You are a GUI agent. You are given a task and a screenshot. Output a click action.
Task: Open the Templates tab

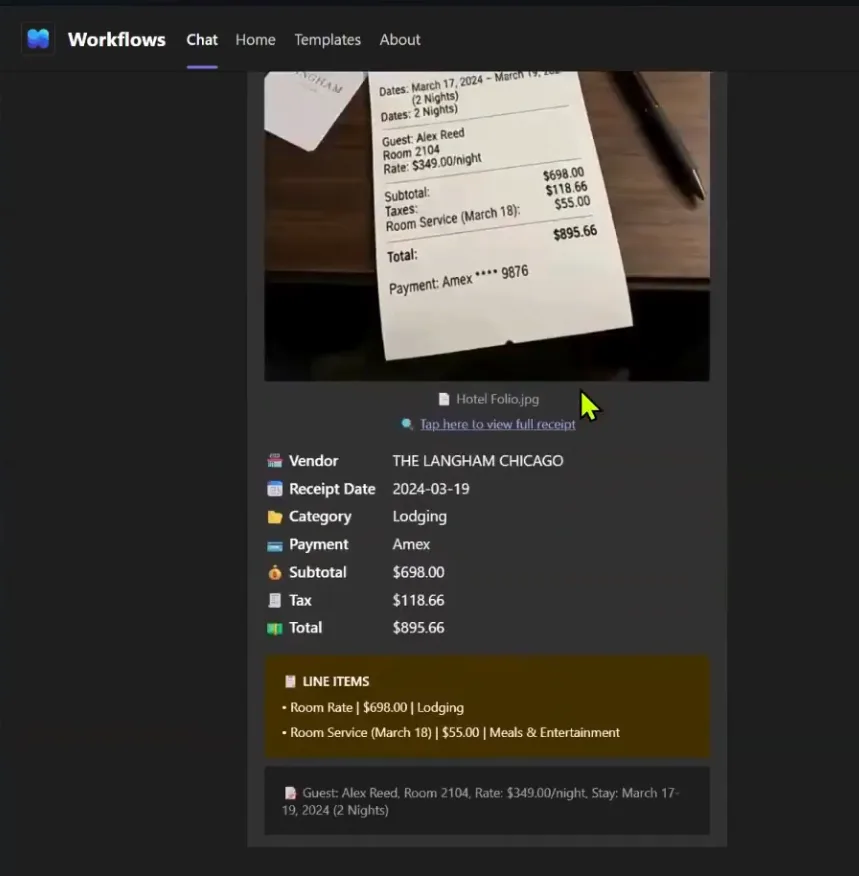[327, 40]
